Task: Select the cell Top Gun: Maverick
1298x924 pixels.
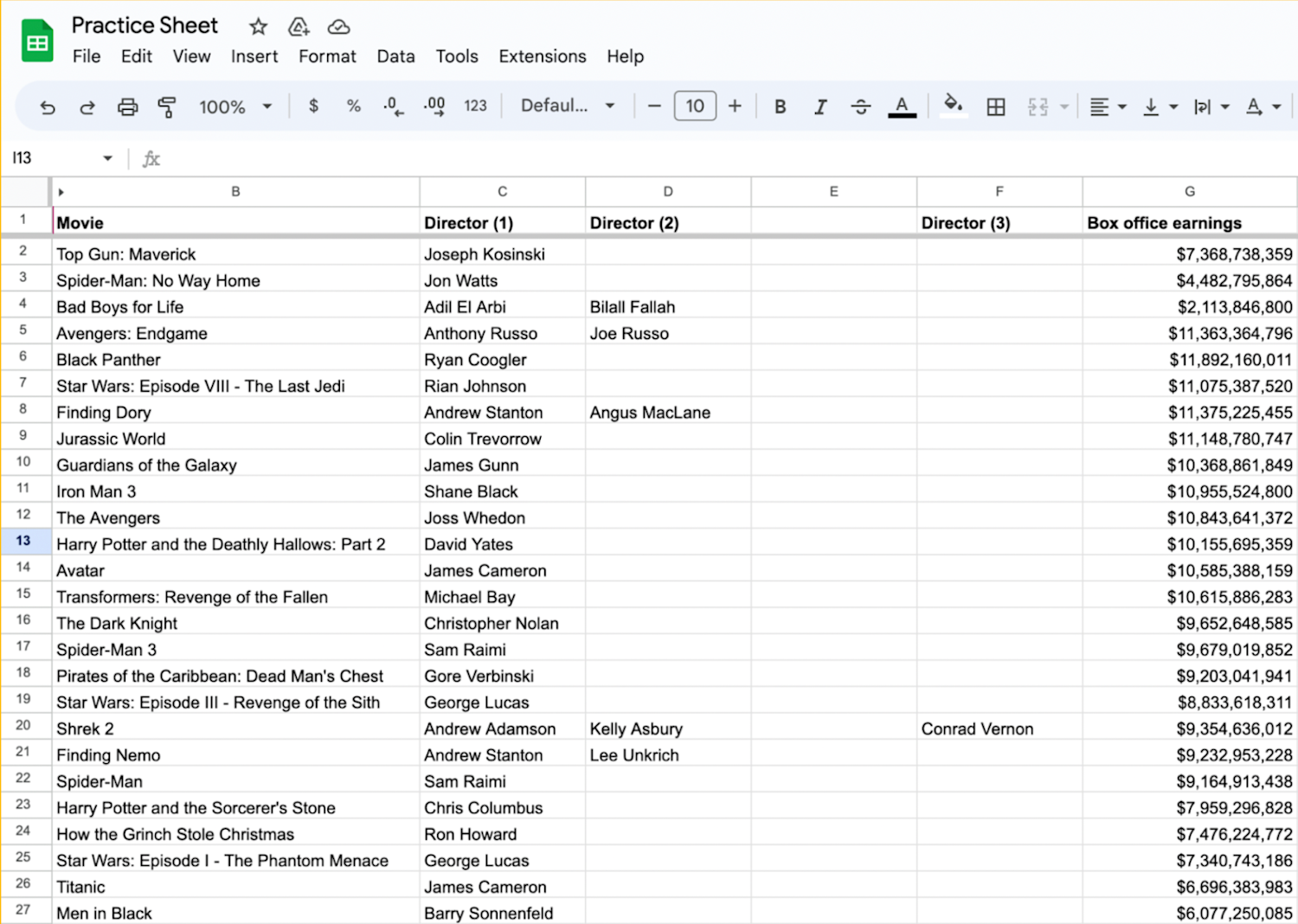Action: (235, 254)
